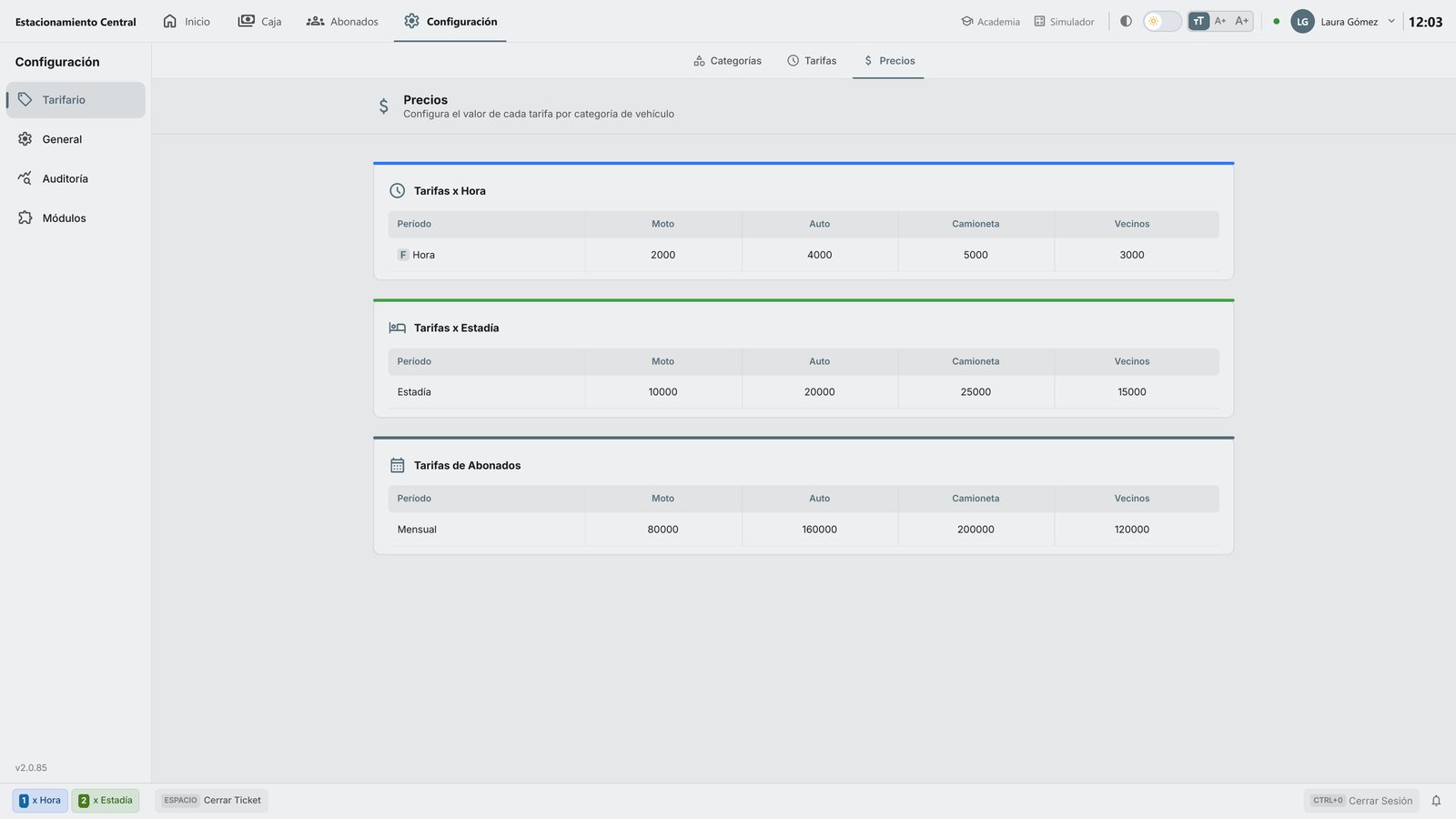Select the largest A+ font size
This screenshot has height=819, width=1456.
[x=1242, y=21]
